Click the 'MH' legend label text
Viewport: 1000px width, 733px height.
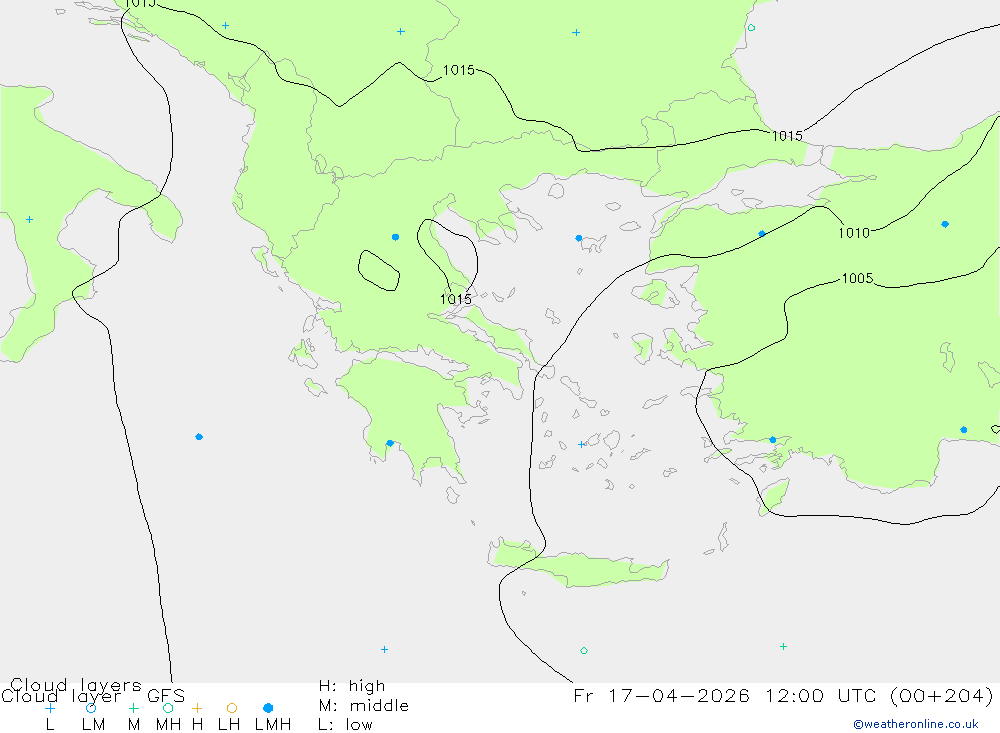click(168, 725)
